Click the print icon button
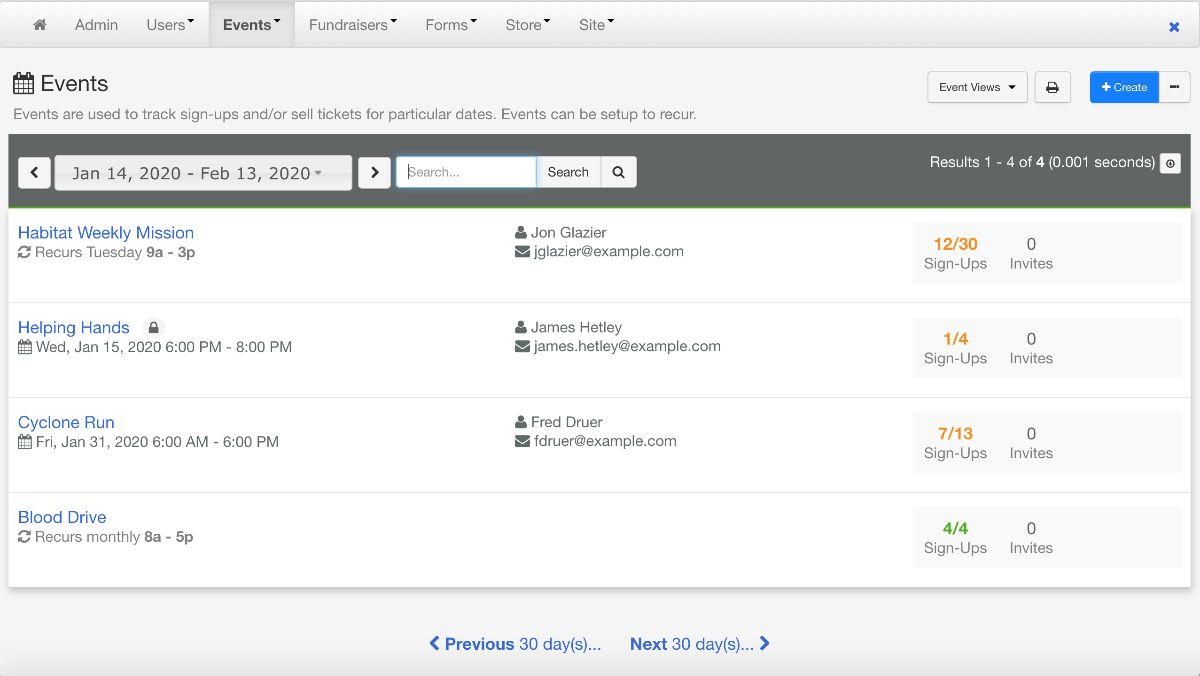1200x676 pixels. [1052, 87]
